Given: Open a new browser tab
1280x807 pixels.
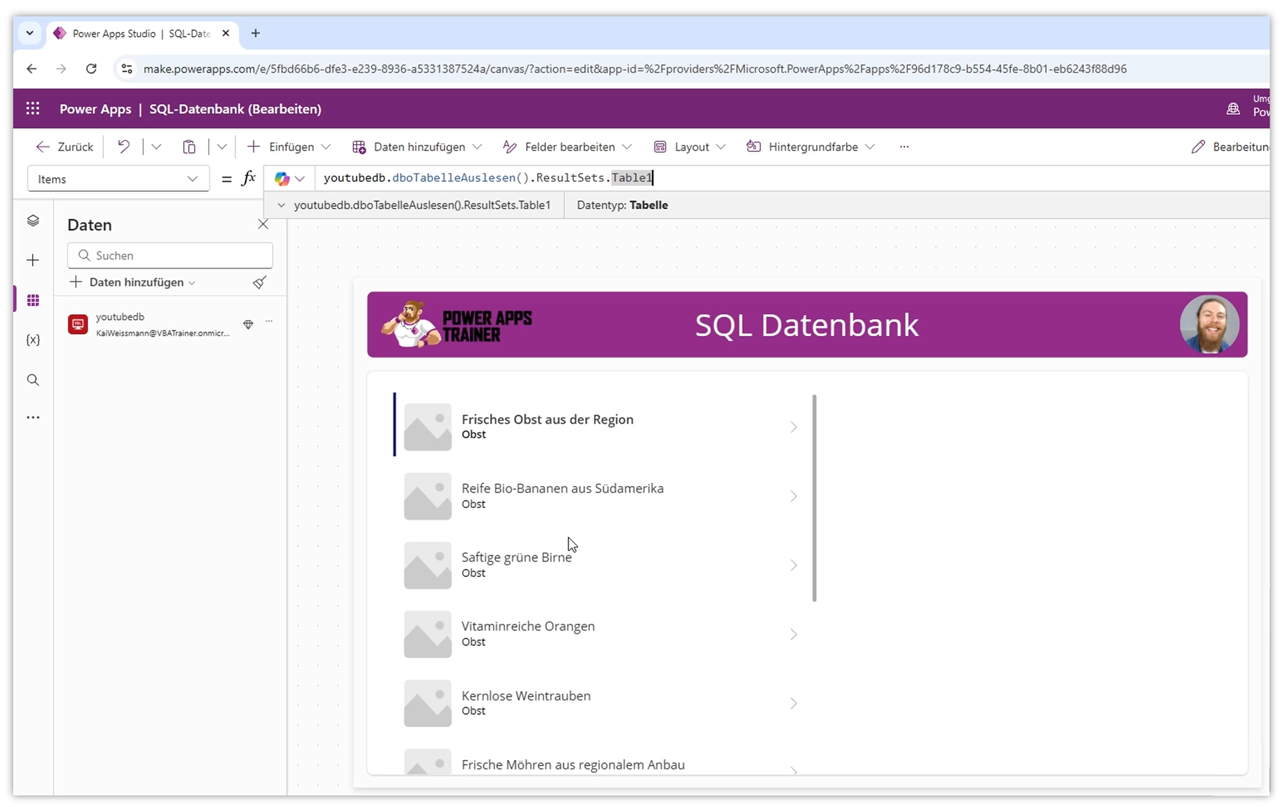Looking at the screenshot, I should coord(255,33).
